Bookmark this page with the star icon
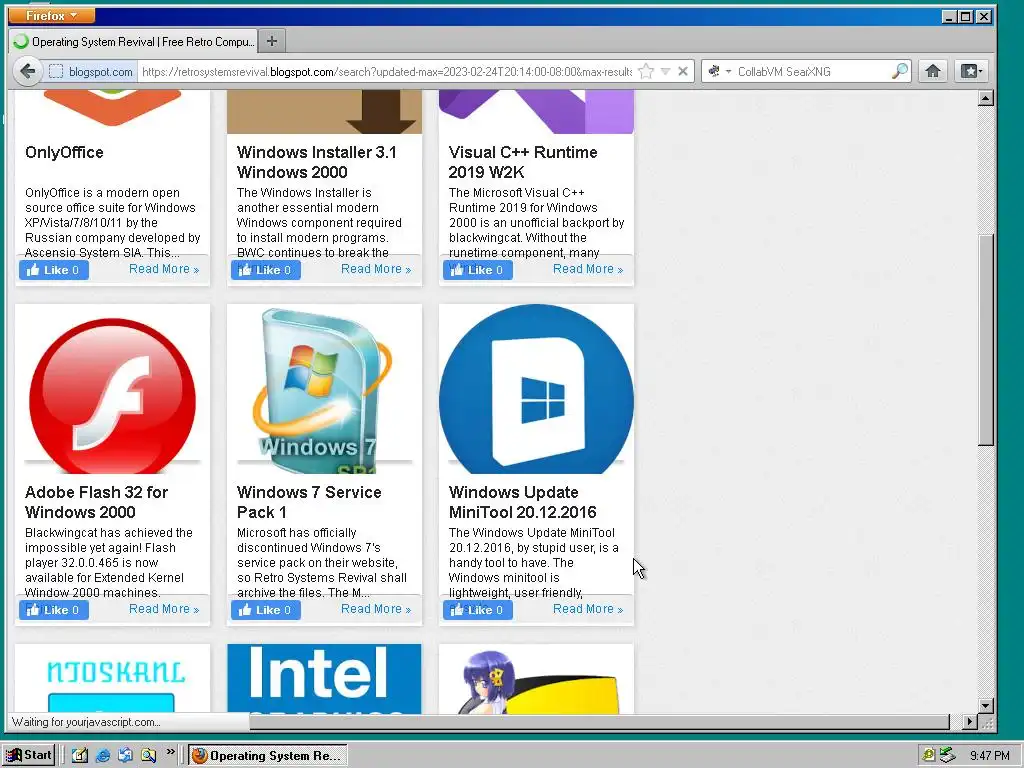 pyautogui.click(x=646, y=71)
